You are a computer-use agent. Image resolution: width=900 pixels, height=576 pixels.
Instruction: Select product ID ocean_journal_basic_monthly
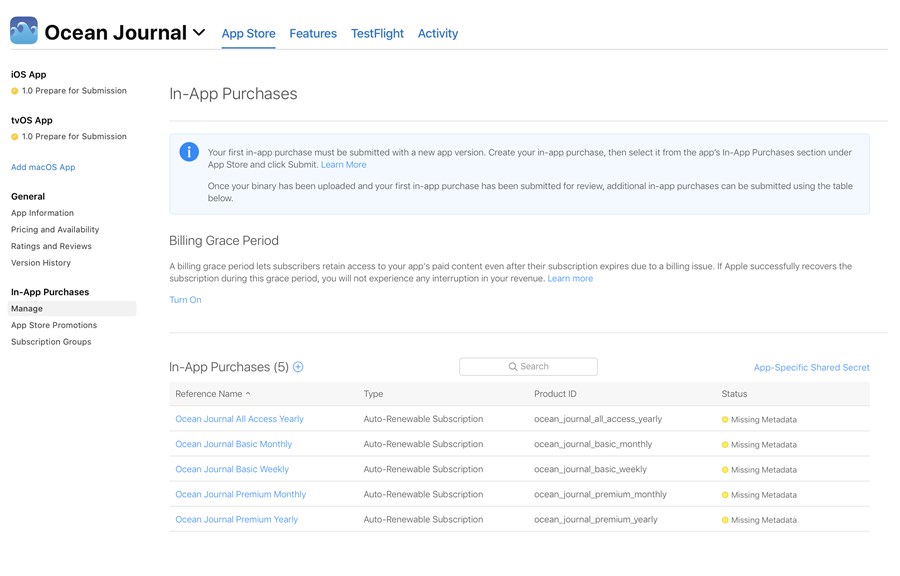coord(593,444)
